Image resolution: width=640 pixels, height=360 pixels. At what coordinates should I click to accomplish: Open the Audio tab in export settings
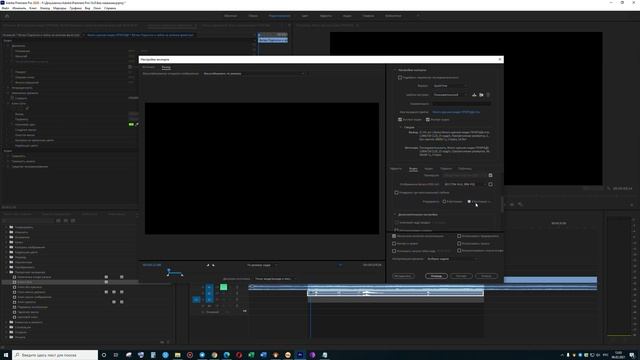pyautogui.click(x=429, y=169)
